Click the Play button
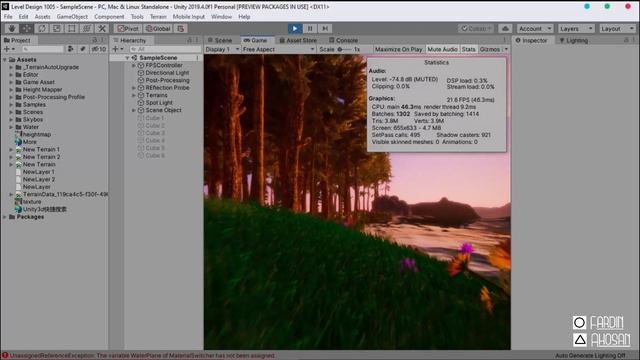 295,29
